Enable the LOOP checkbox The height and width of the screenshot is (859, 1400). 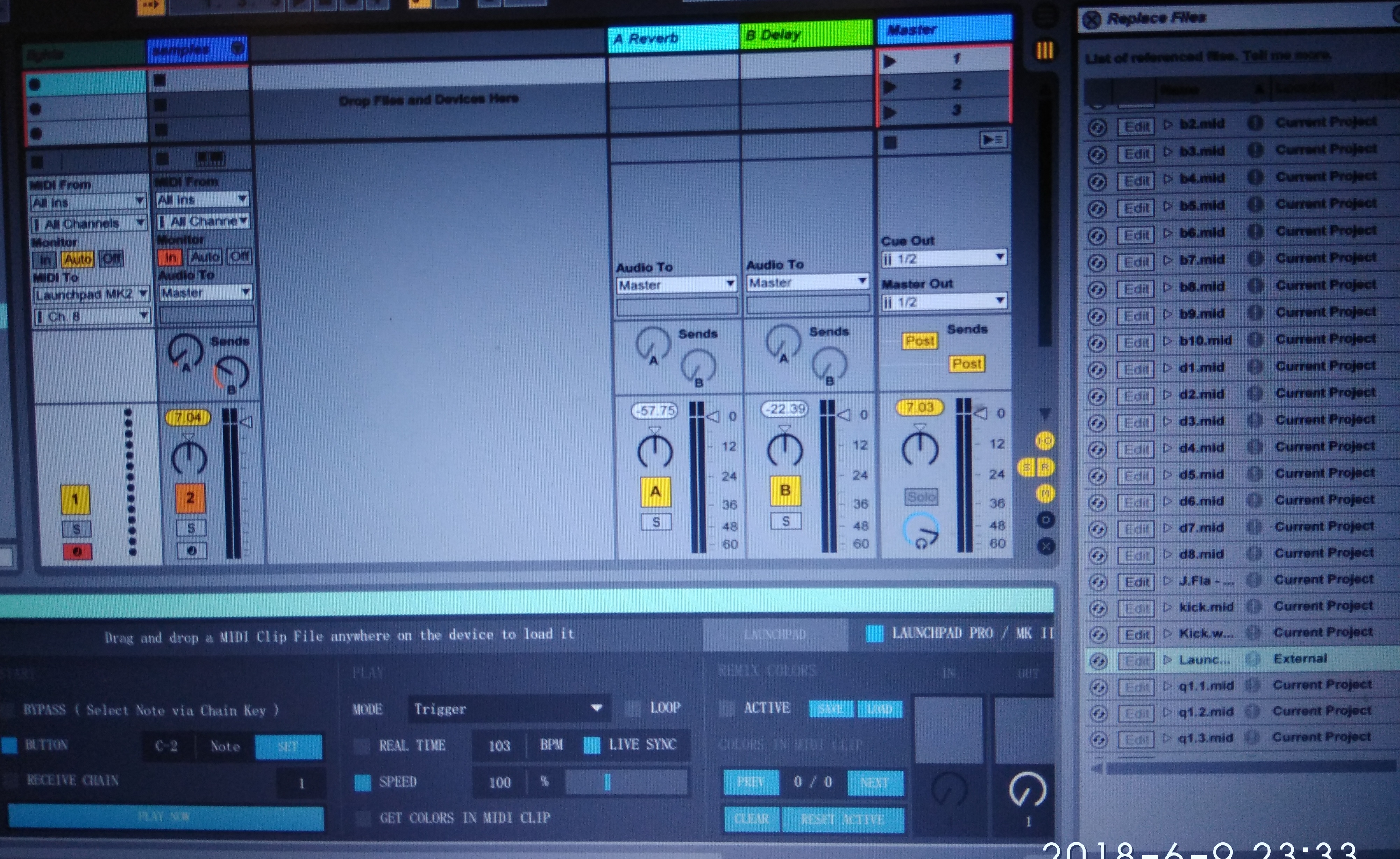click(x=632, y=708)
